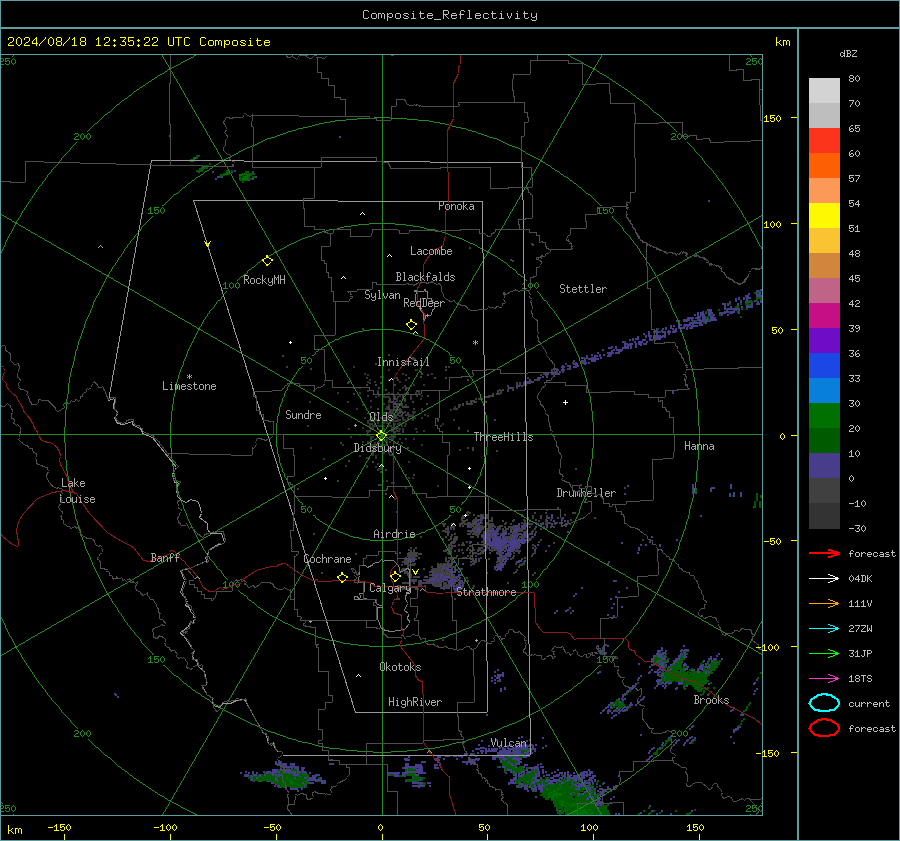Click the RedDeer city label
Screen dimensions: 900x841
tap(424, 303)
